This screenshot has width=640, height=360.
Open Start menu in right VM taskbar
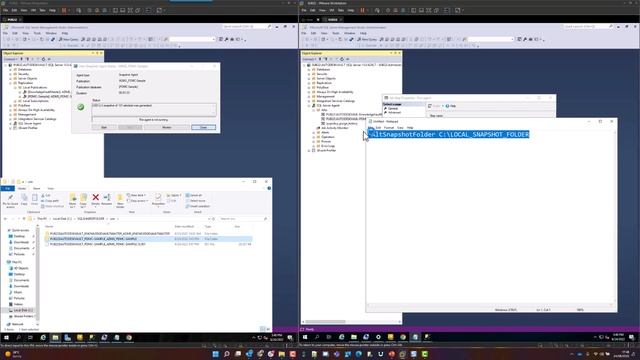[305, 337]
